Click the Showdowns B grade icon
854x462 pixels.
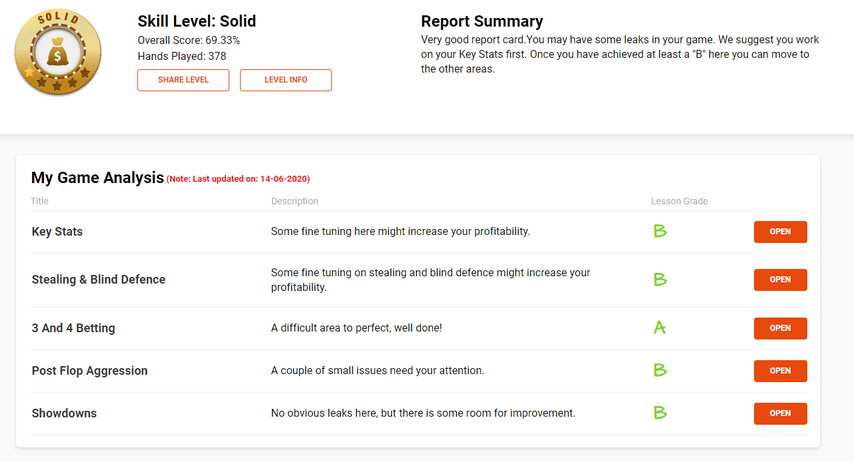[x=660, y=413]
